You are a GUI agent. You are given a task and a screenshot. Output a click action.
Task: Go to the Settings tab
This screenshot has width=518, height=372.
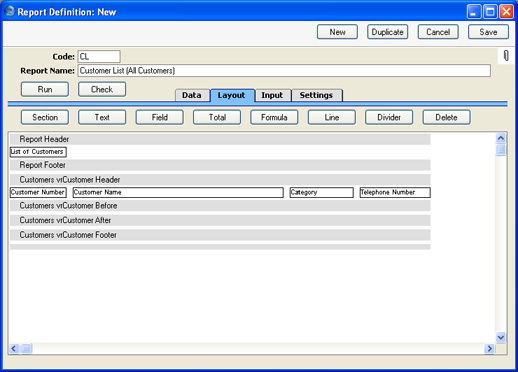click(x=316, y=95)
